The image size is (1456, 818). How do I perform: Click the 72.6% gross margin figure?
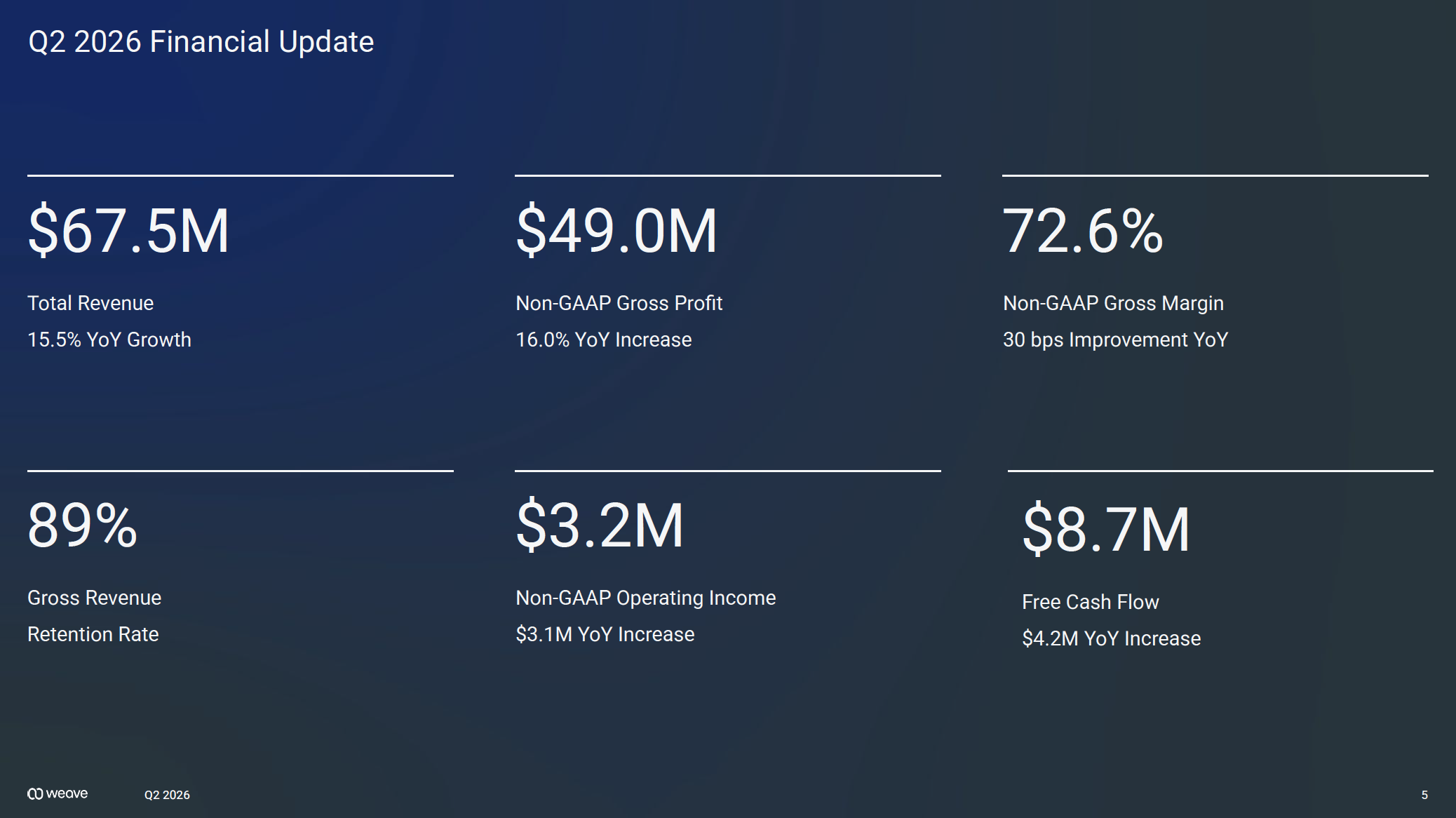coord(1083,230)
